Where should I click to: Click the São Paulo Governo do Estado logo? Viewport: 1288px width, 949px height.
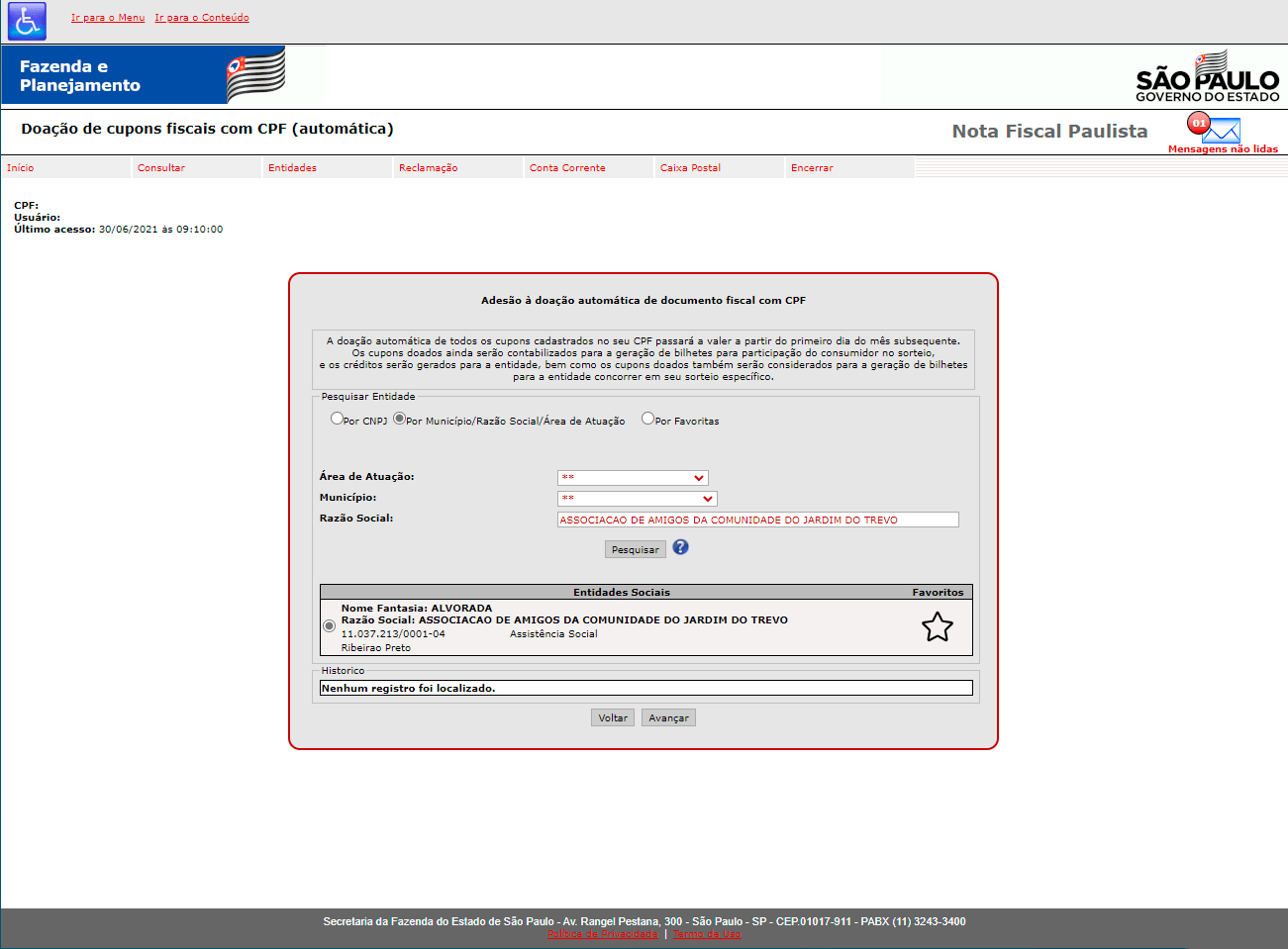pos(1207,76)
